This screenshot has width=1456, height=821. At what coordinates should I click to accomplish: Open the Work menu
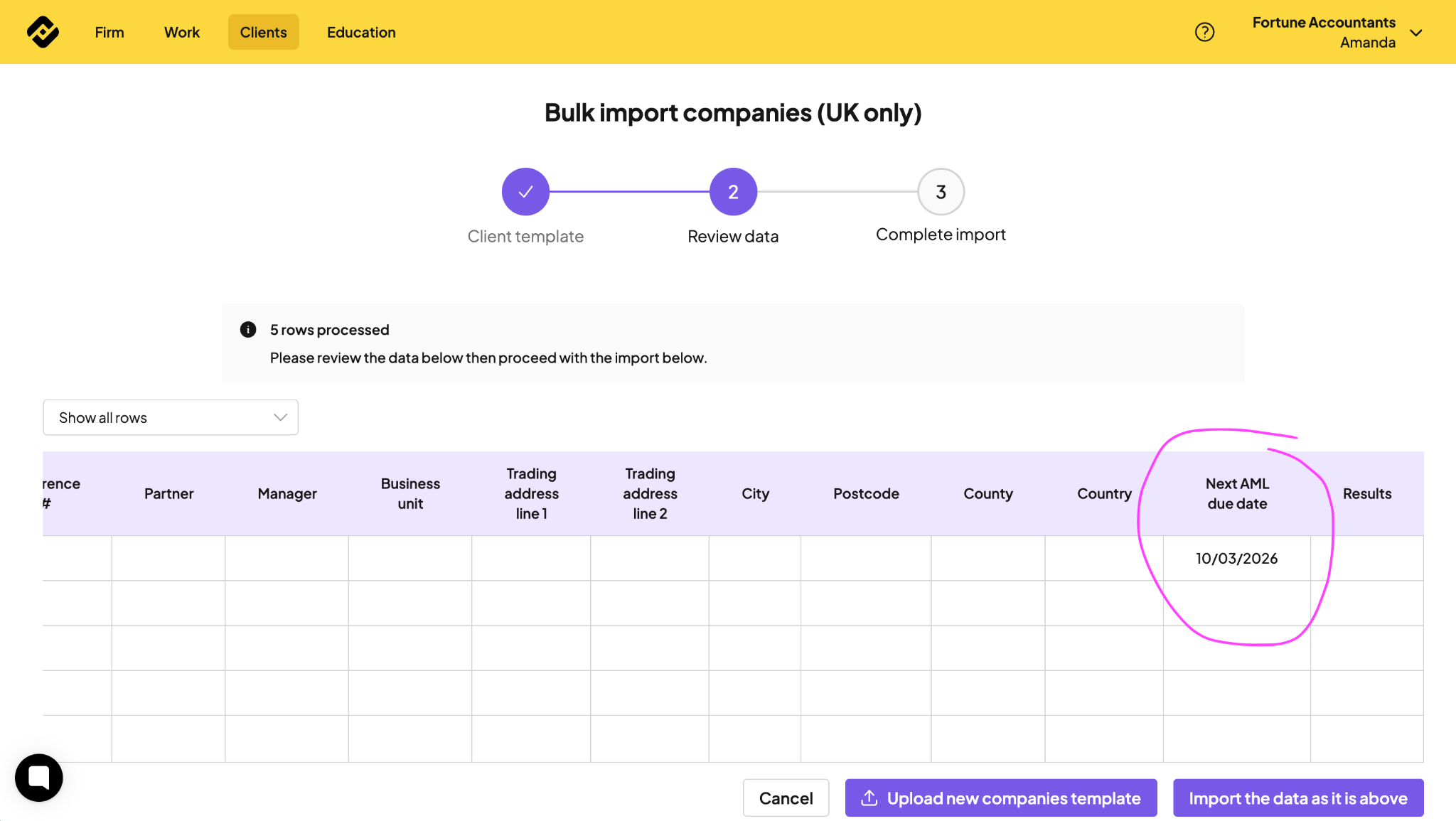[x=182, y=32]
